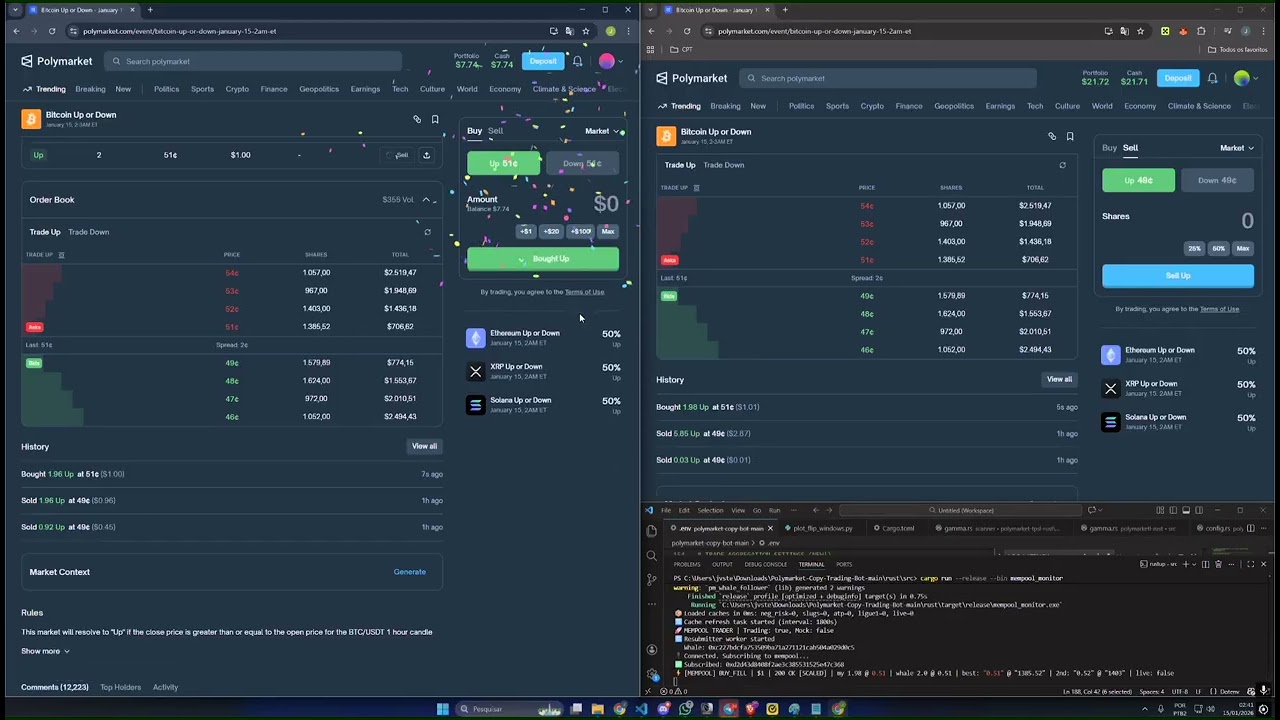This screenshot has width=1280, height=720.
Task: Reload page in right browser window
Action: (687, 31)
